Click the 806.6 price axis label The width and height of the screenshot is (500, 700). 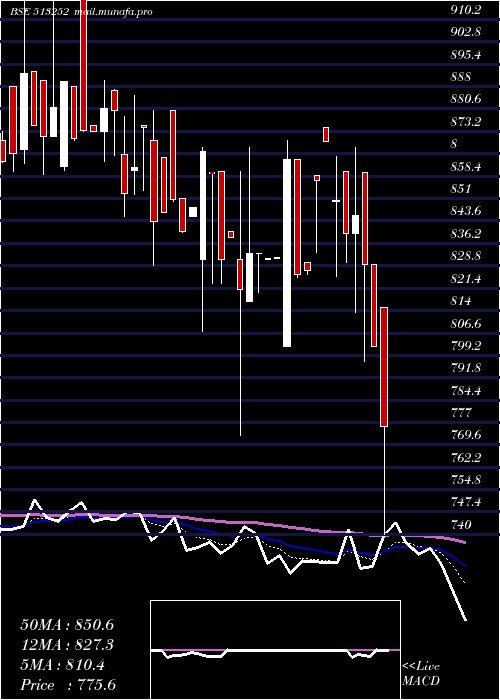click(x=466, y=323)
